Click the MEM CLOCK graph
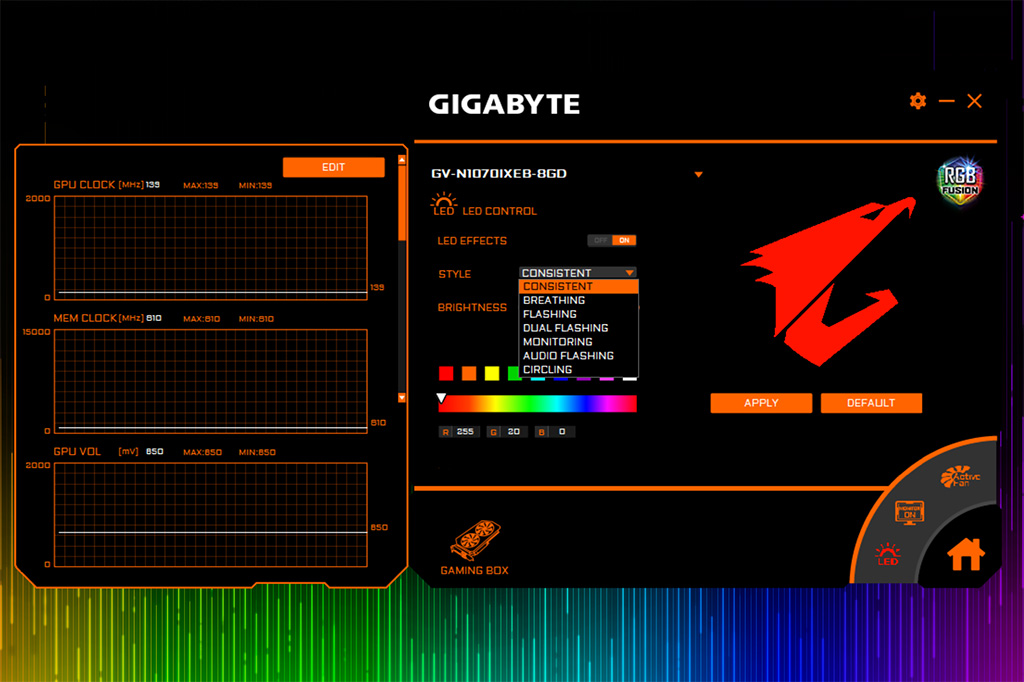 [210, 381]
